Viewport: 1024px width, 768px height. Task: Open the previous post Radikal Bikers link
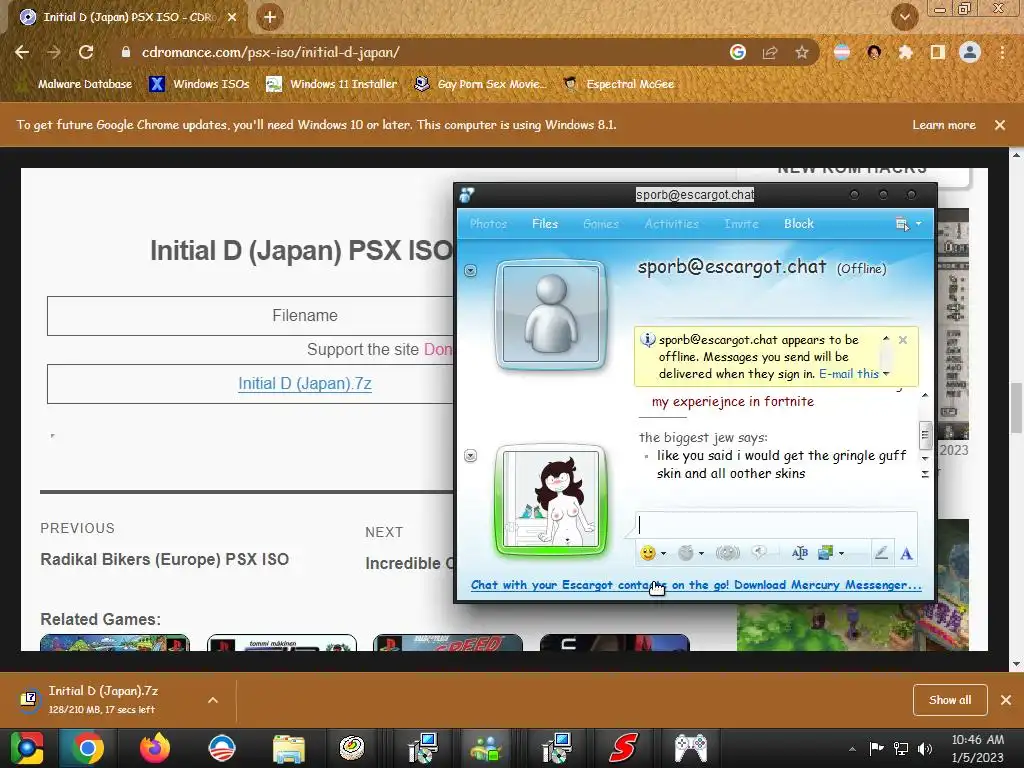click(x=165, y=560)
